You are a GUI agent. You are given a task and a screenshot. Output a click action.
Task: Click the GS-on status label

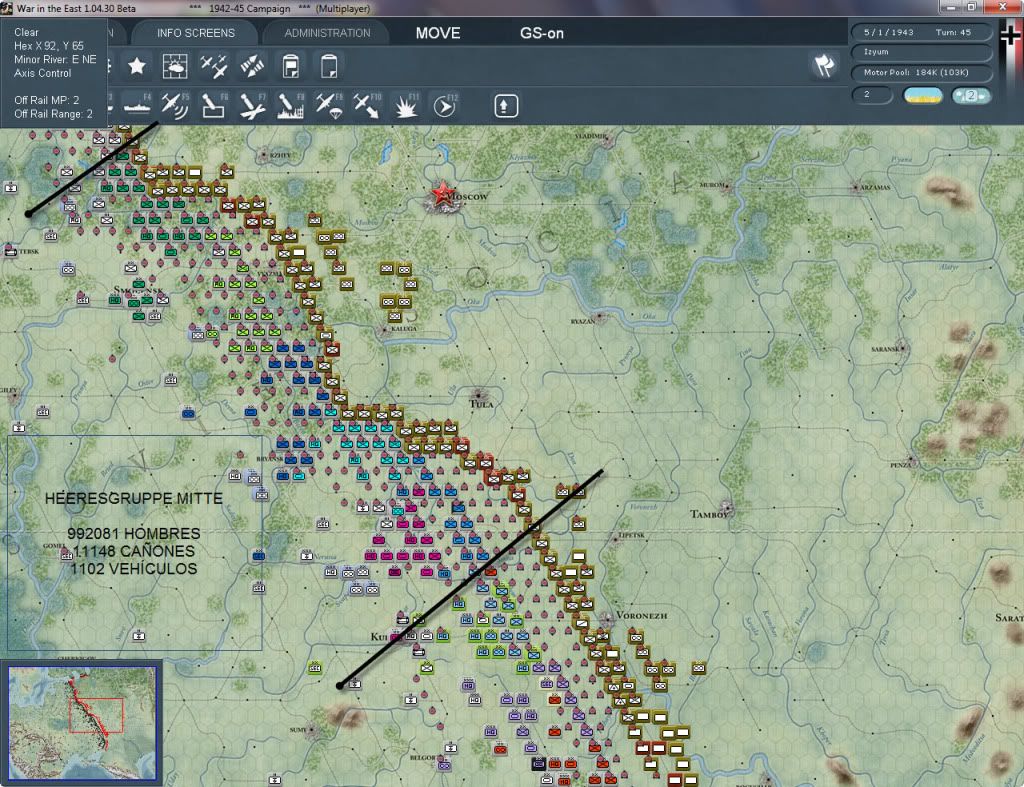coord(541,33)
